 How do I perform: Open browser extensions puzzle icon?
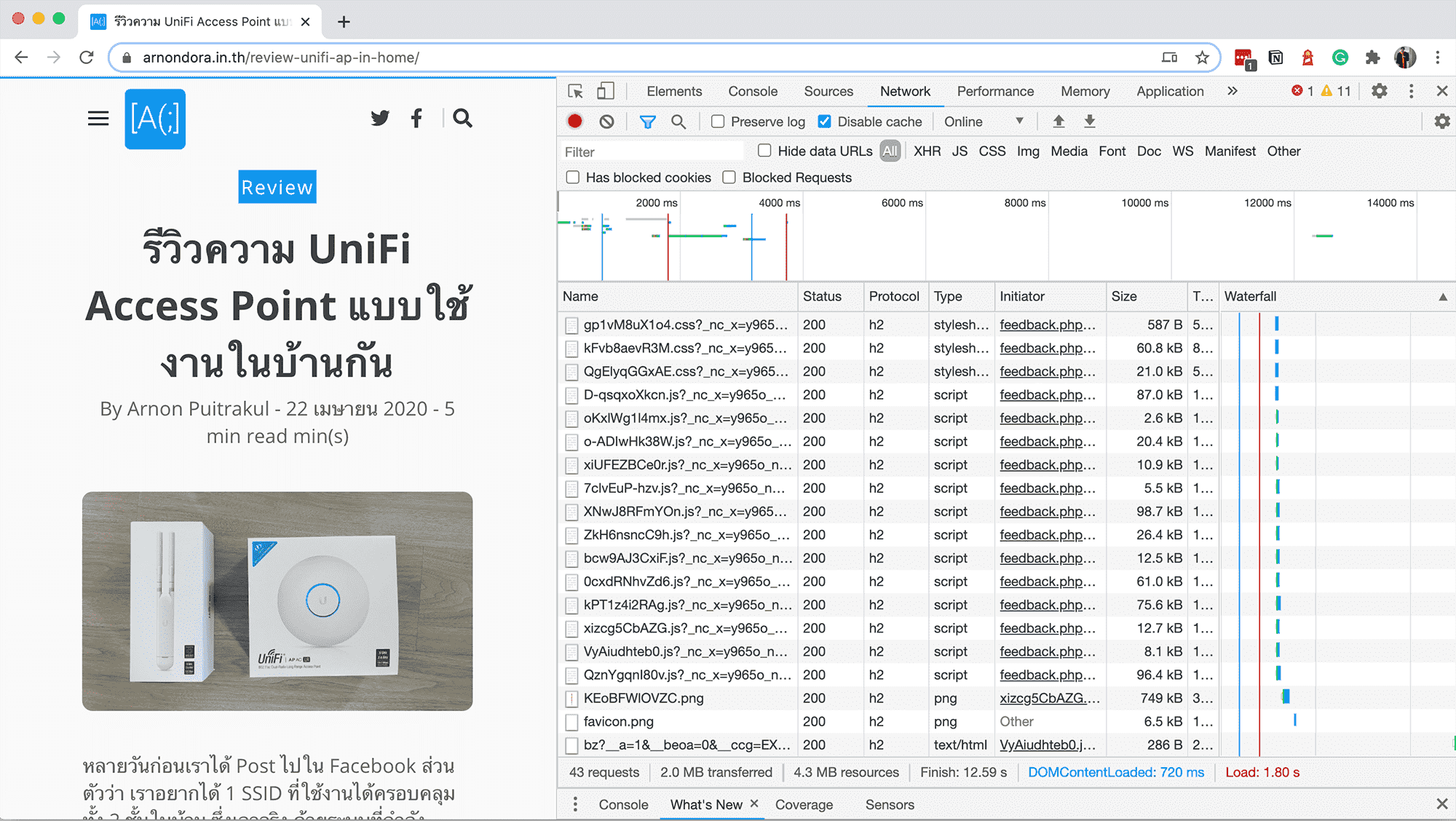(1372, 57)
